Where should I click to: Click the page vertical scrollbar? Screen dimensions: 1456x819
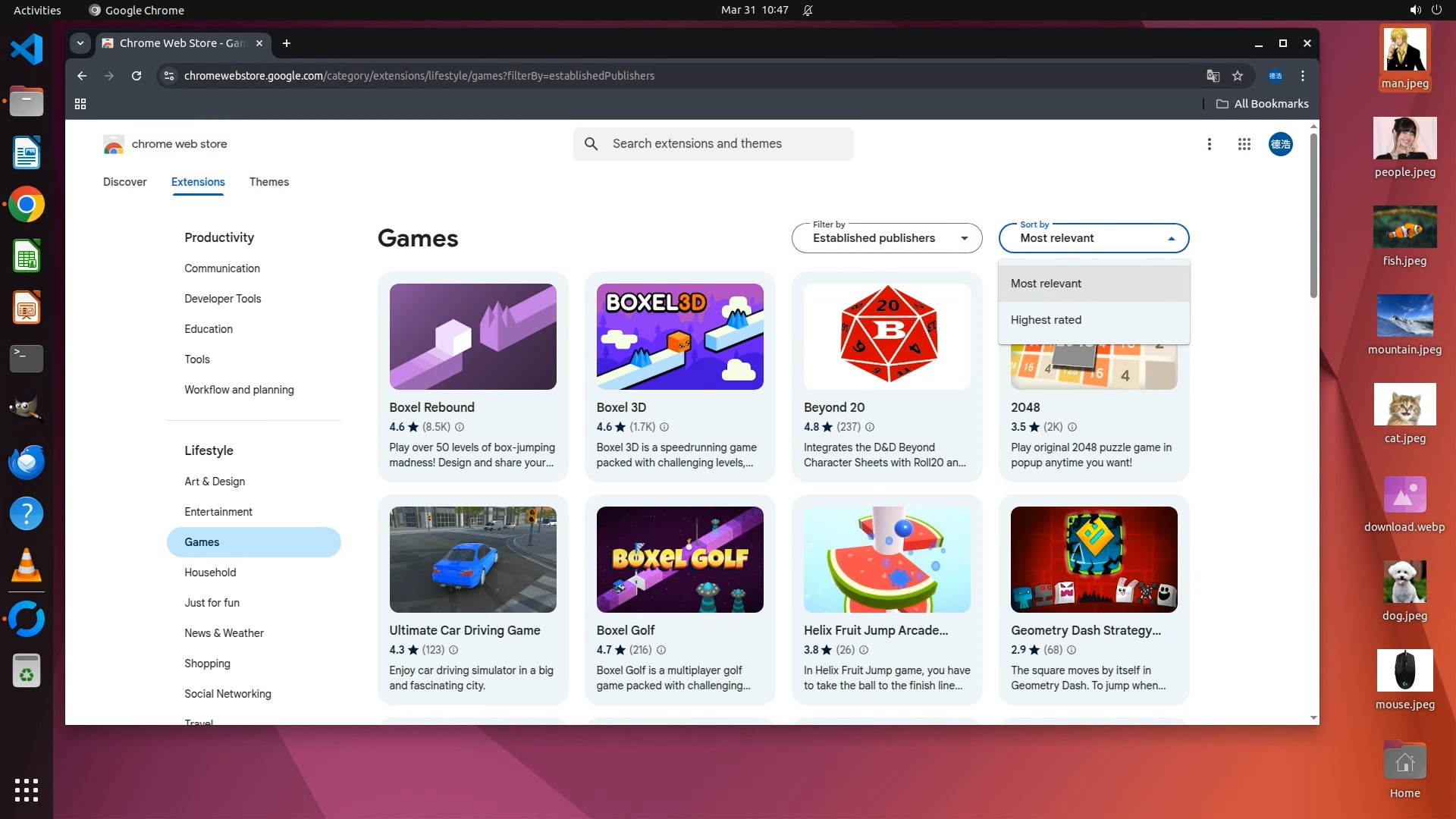click(x=1313, y=216)
